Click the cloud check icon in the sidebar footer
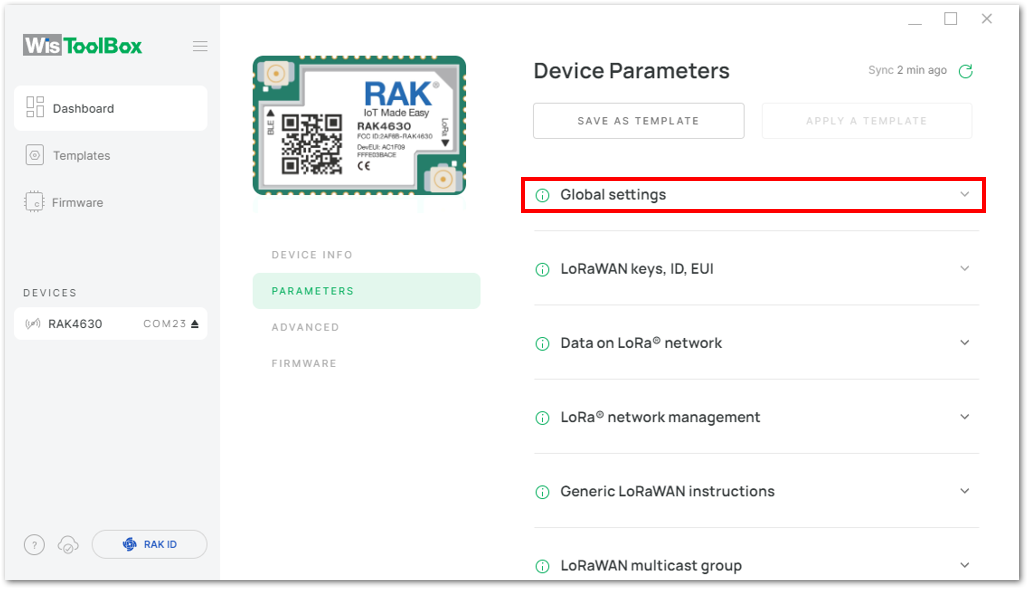Viewport: 1028px width, 589px height. pos(68,544)
